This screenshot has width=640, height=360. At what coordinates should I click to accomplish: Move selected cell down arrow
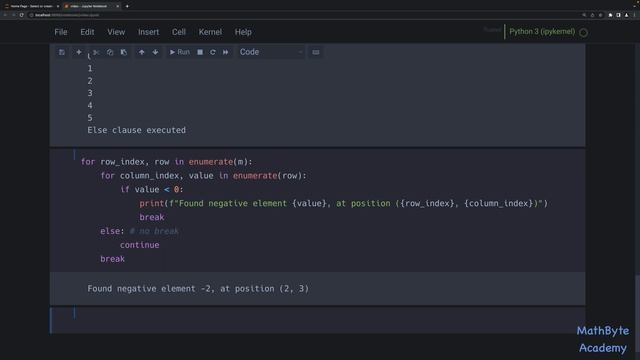pyautogui.click(x=156, y=52)
